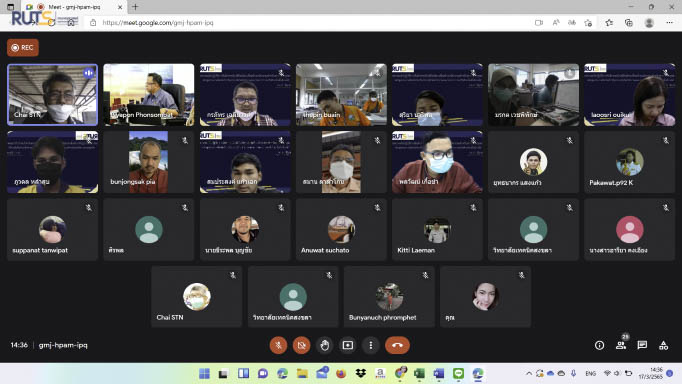Open browser settings and more menu
Viewport: 682px width, 384px height.
(669, 23)
